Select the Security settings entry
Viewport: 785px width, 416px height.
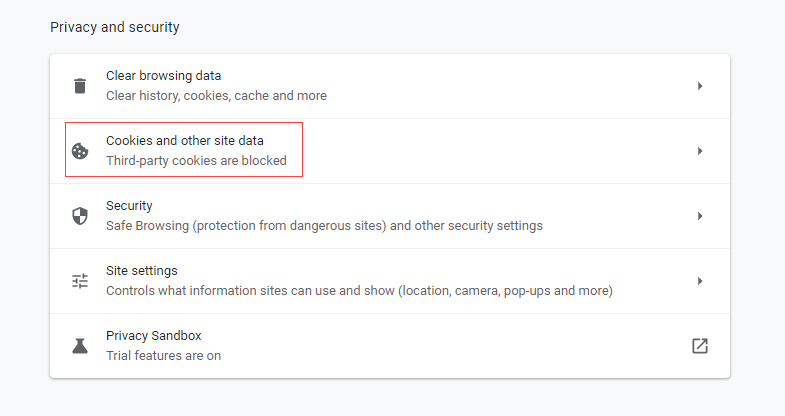tap(129, 206)
